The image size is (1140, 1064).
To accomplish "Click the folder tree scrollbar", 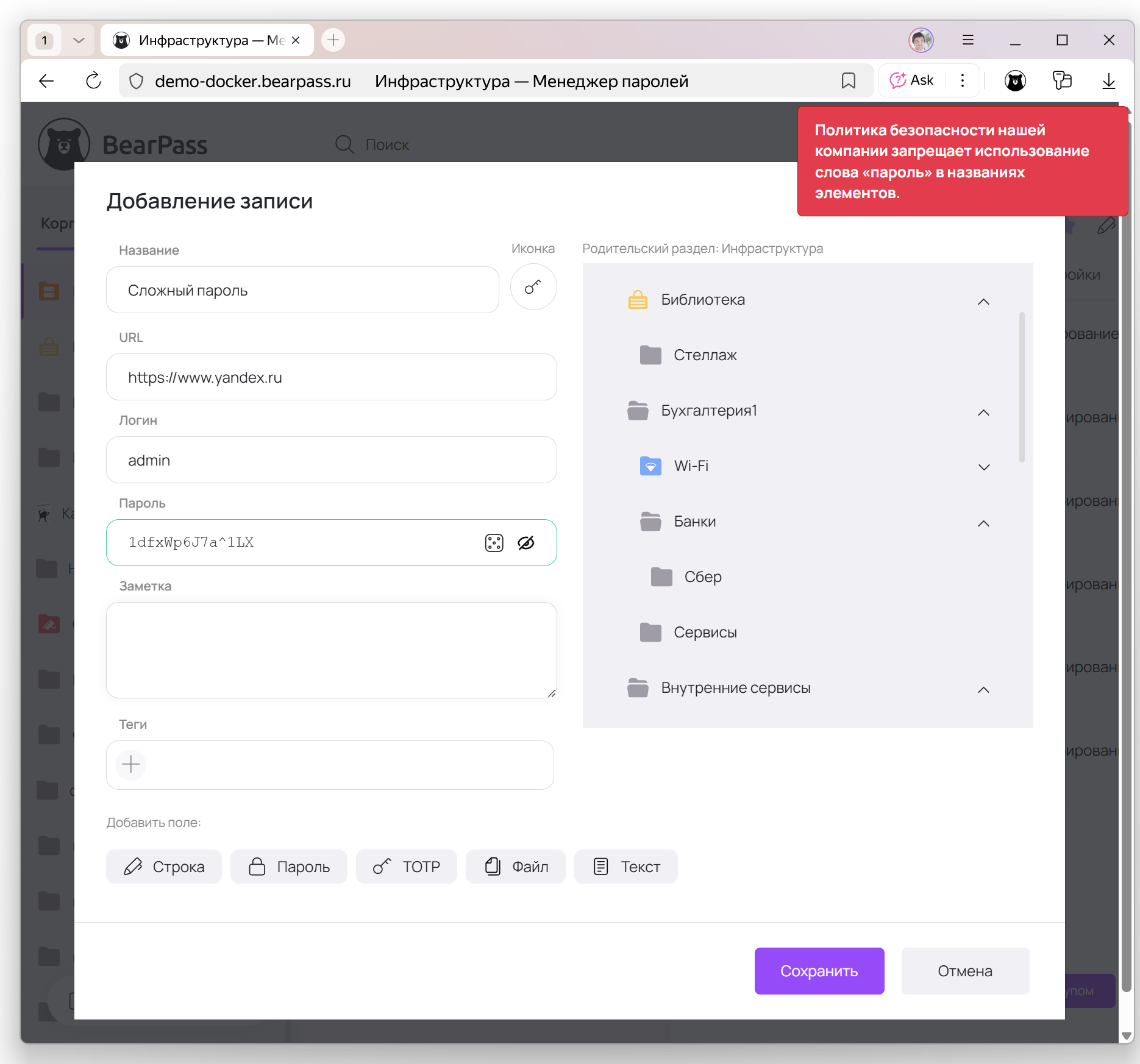I will (1022, 388).
